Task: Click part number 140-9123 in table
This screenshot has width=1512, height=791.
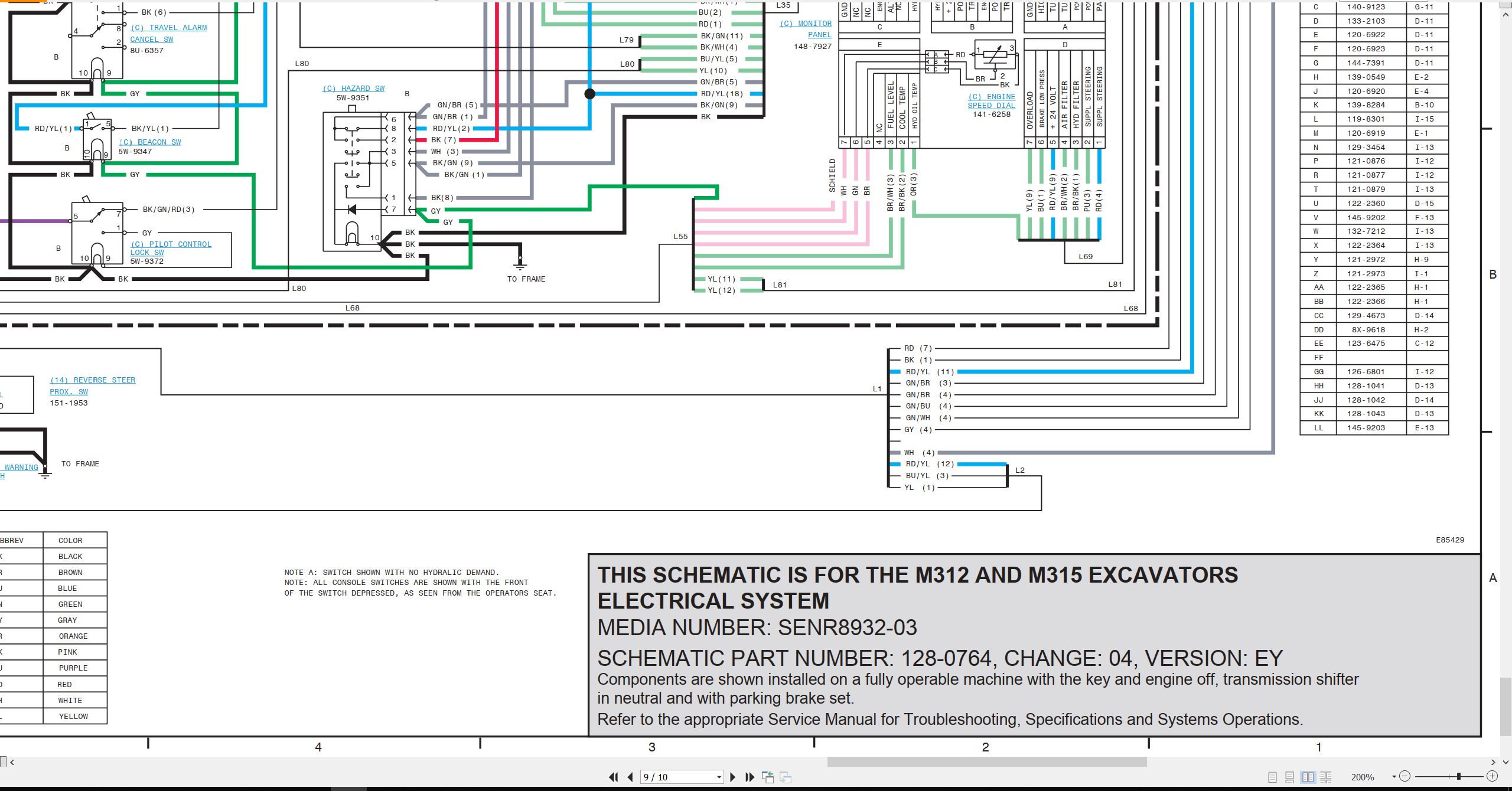Action: pos(1366,7)
